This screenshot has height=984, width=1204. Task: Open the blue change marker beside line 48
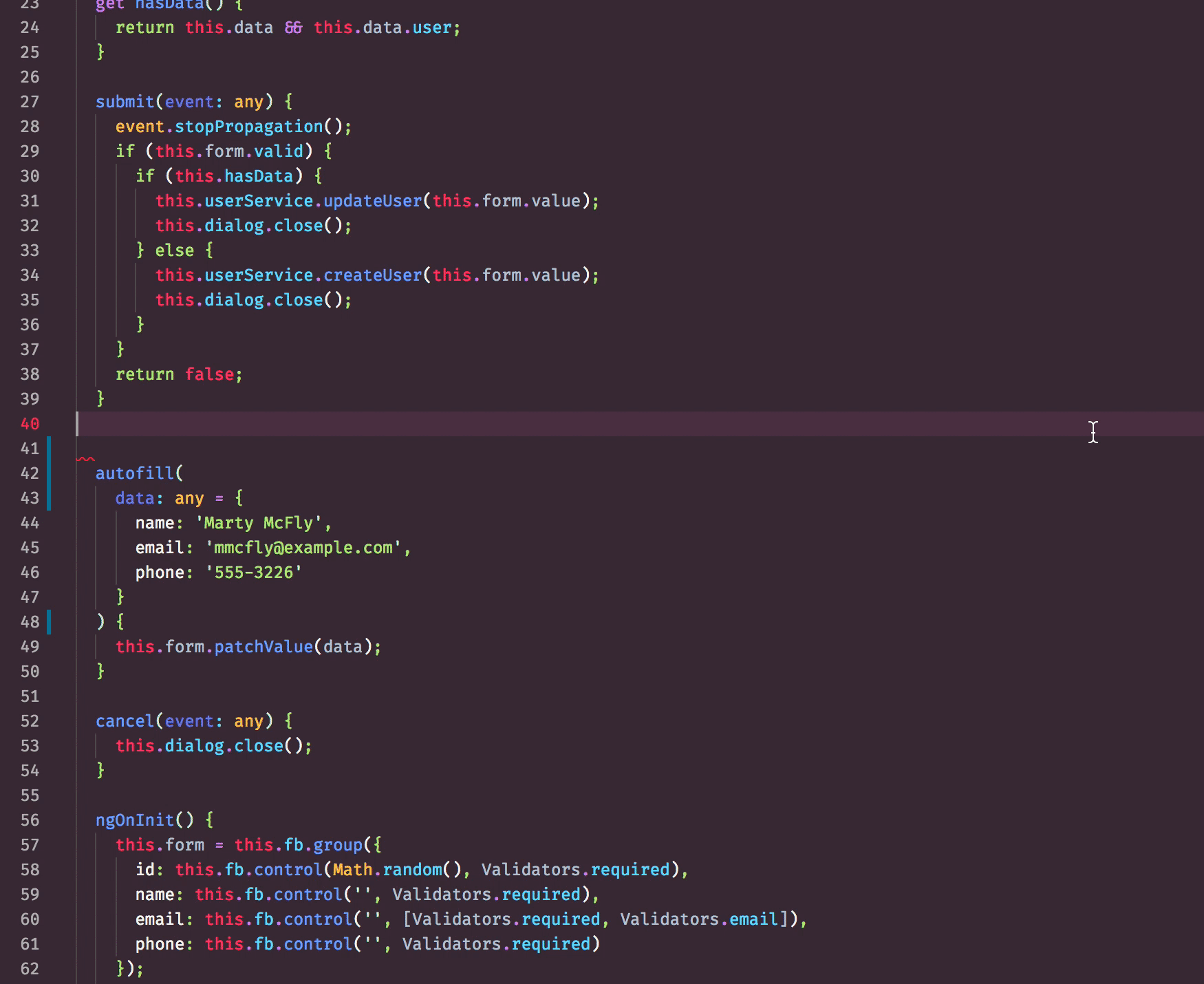tap(49, 622)
